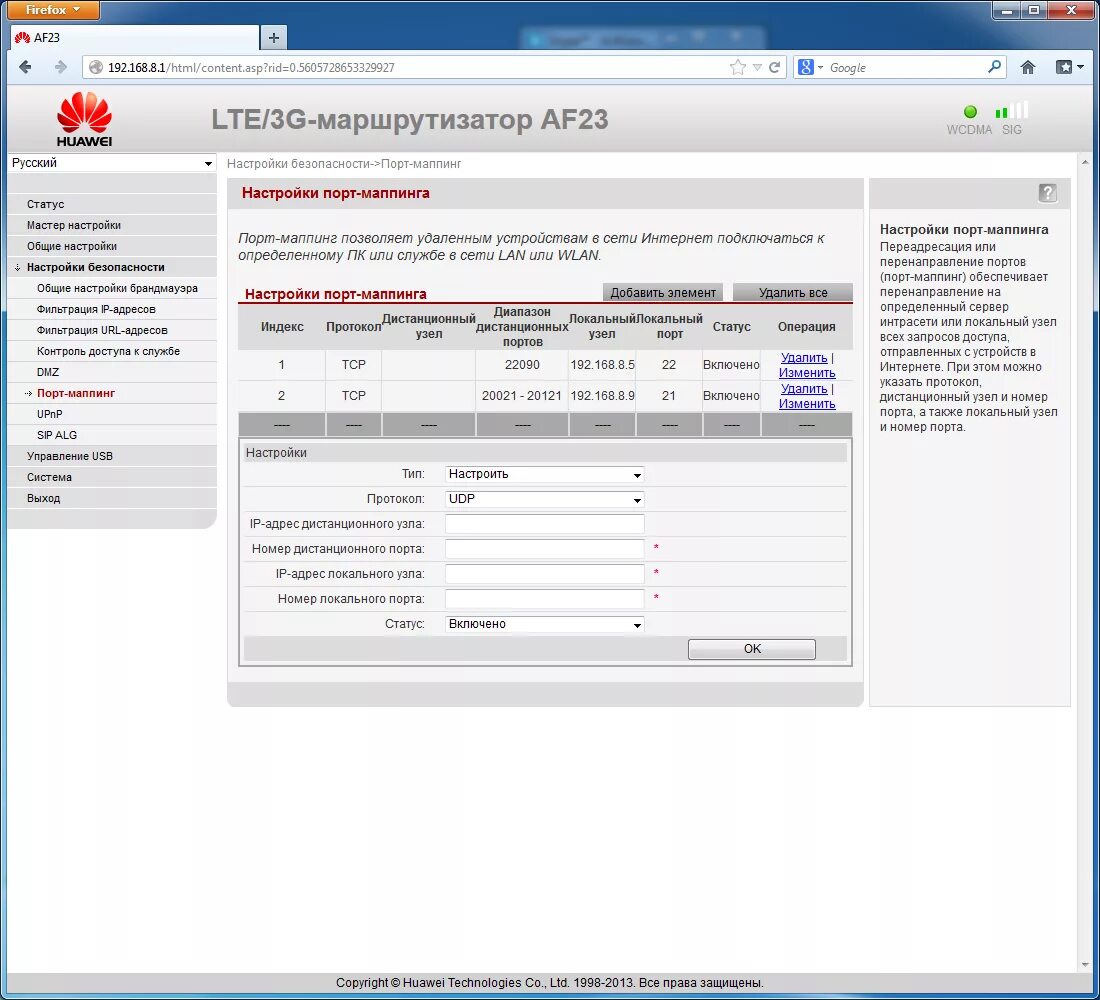1100x1000 pixels.
Task: Open Мастер настройки in sidebar
Action: [74, 225]
